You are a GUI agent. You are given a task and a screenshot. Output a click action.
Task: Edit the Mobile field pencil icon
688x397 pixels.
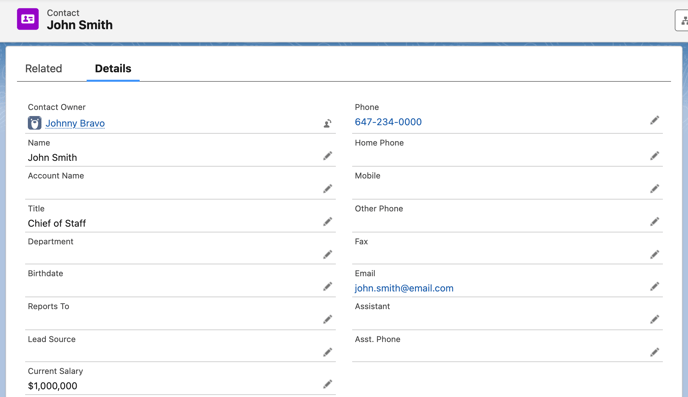coord(654,189)
